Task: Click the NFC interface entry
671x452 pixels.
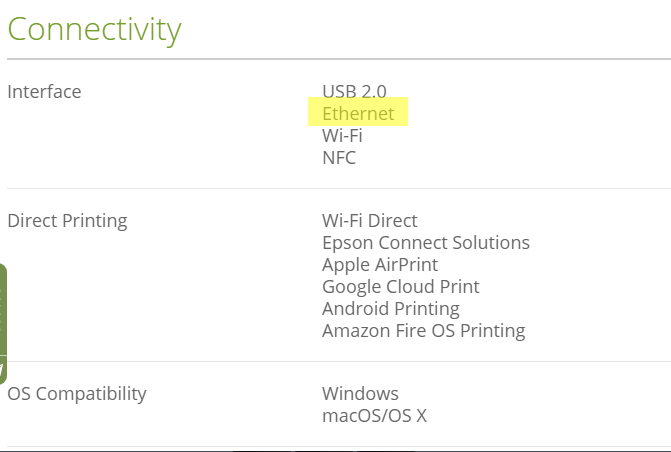Action: pyautogui.click(x=339, y=158)
